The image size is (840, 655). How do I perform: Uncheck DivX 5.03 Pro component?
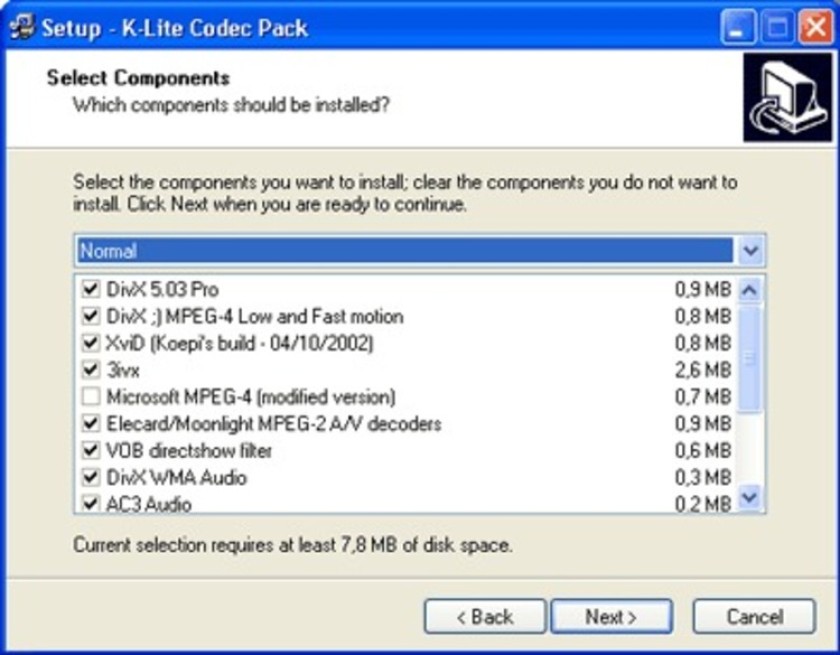tap(91, 289)
